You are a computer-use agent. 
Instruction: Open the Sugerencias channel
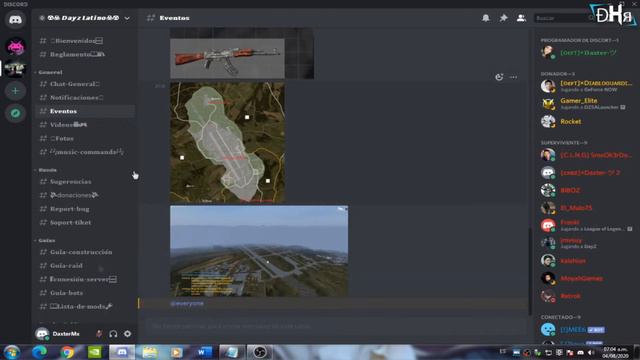pos(85,182)
